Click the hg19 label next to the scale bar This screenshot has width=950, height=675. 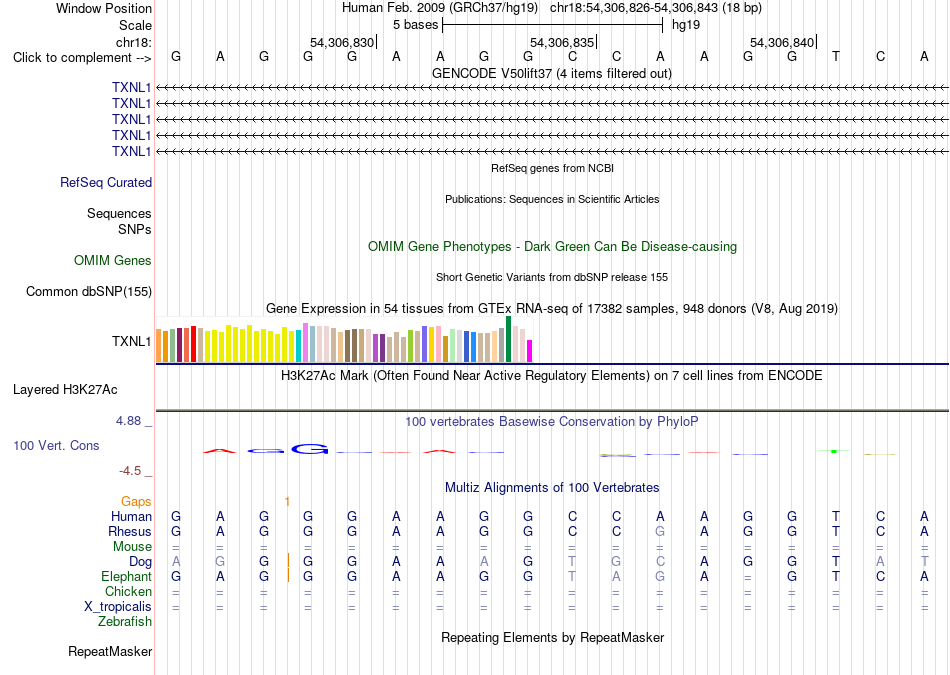pyautogui.click(x=686, y=25)
